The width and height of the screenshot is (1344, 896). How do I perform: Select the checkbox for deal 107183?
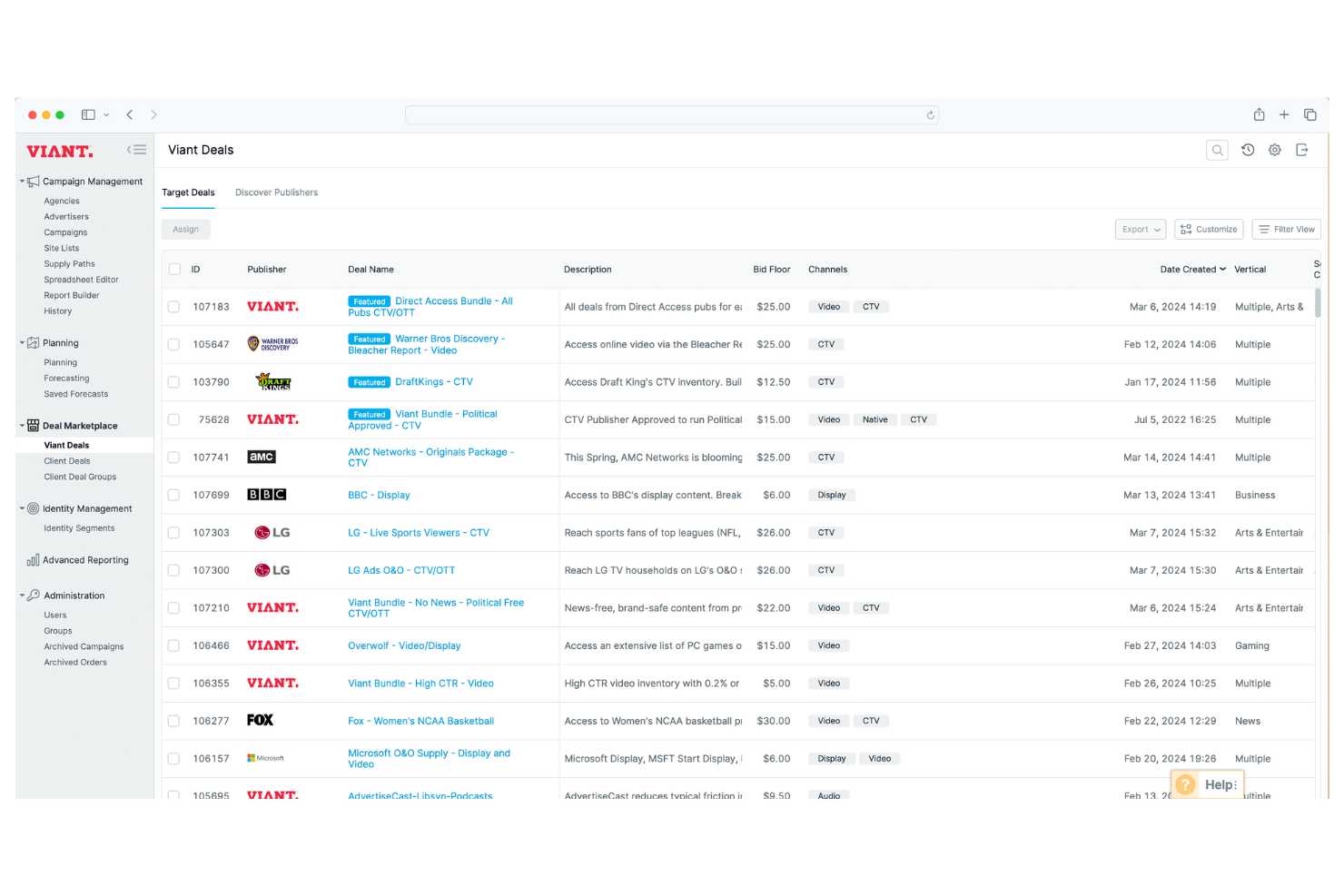[173, 306]
